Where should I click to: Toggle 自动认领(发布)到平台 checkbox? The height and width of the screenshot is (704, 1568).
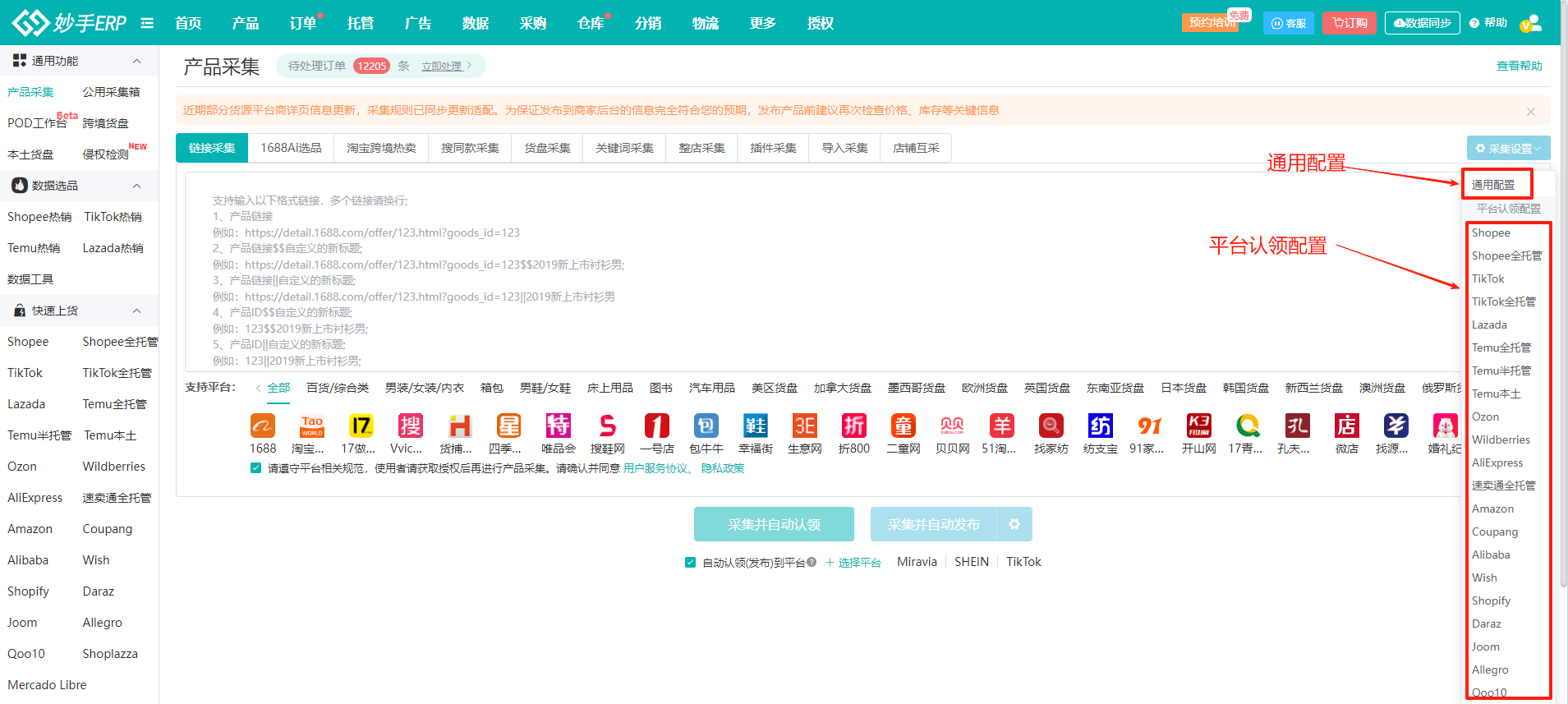point(690,563)
